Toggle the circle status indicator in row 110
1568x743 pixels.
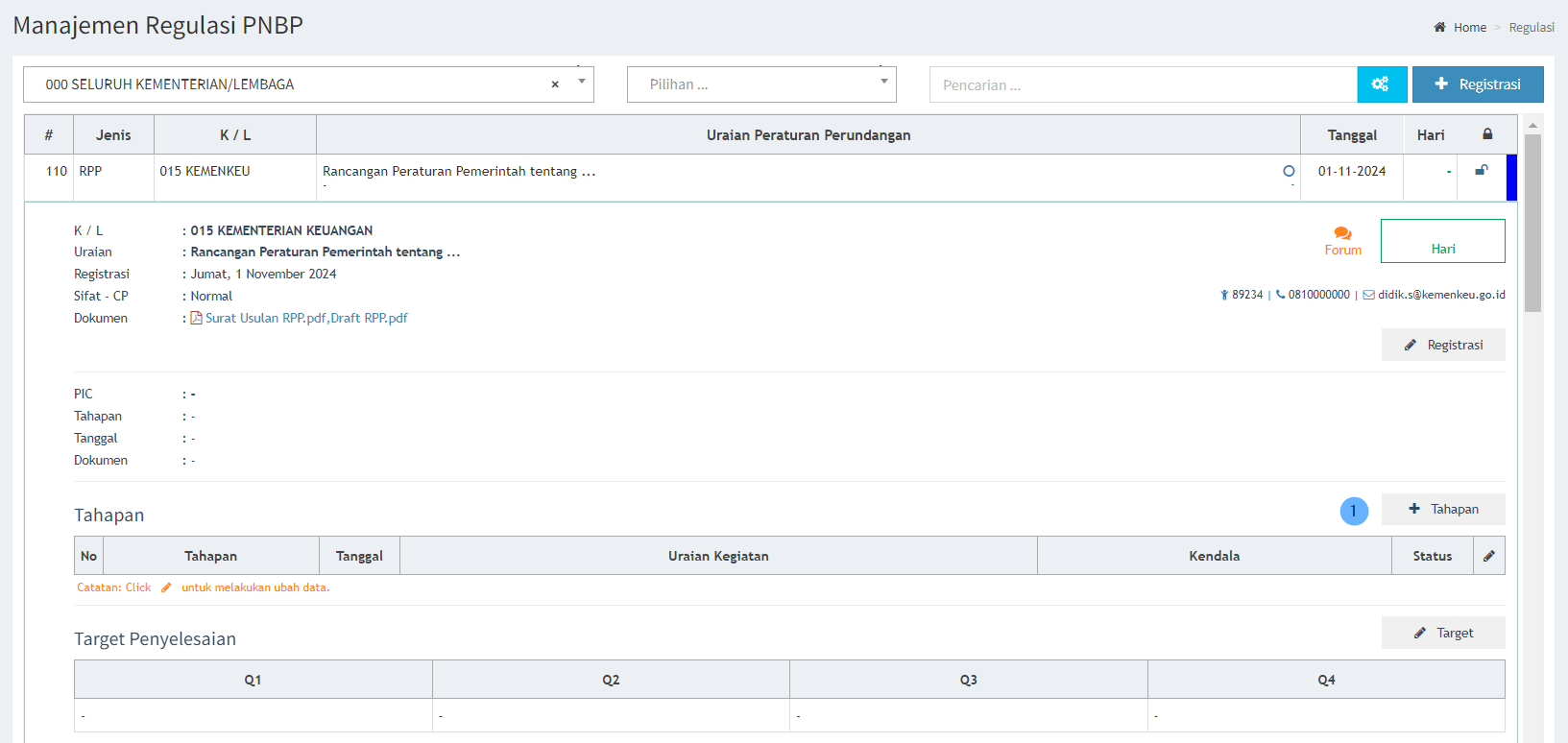point(1289,171)
